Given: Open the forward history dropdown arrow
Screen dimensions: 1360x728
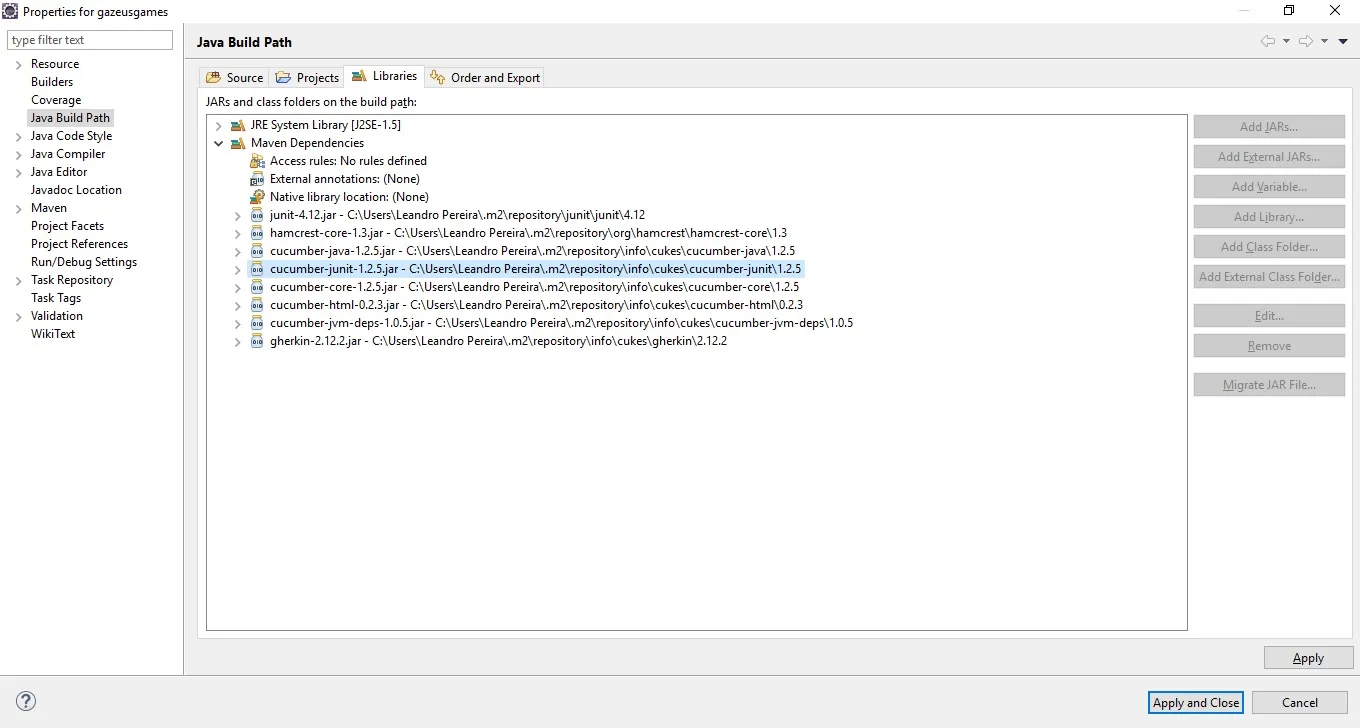Looking at the screenshot, I should coord(1324,41).
